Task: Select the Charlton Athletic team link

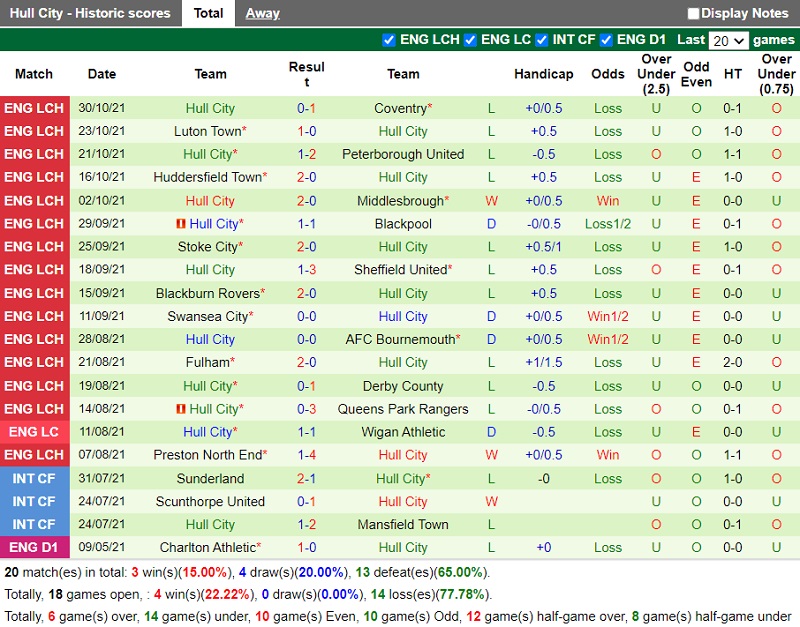Action: [x=207, y=547]
